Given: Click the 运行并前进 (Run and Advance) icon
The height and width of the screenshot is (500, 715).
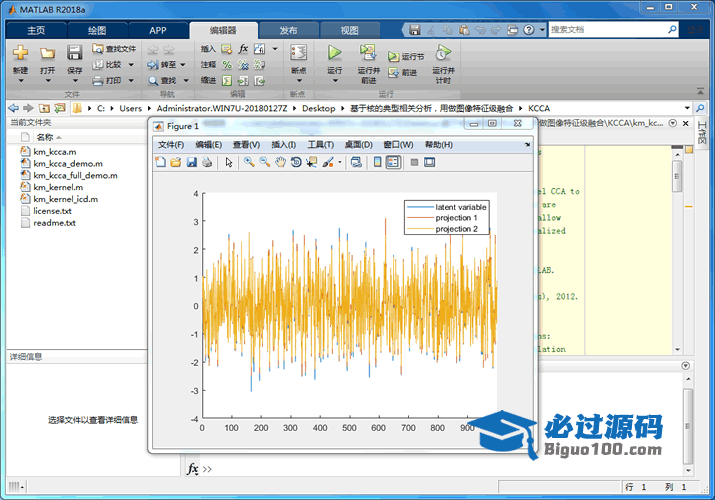Looking at the screenshot, I should 368,53.
